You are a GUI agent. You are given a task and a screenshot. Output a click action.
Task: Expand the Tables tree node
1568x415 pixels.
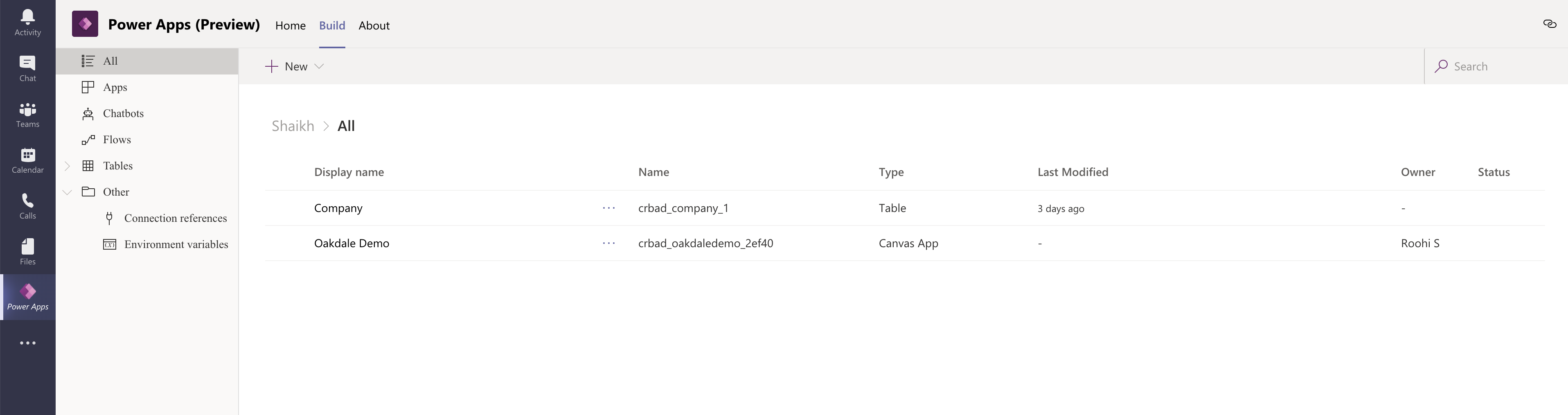pos(67,165)
